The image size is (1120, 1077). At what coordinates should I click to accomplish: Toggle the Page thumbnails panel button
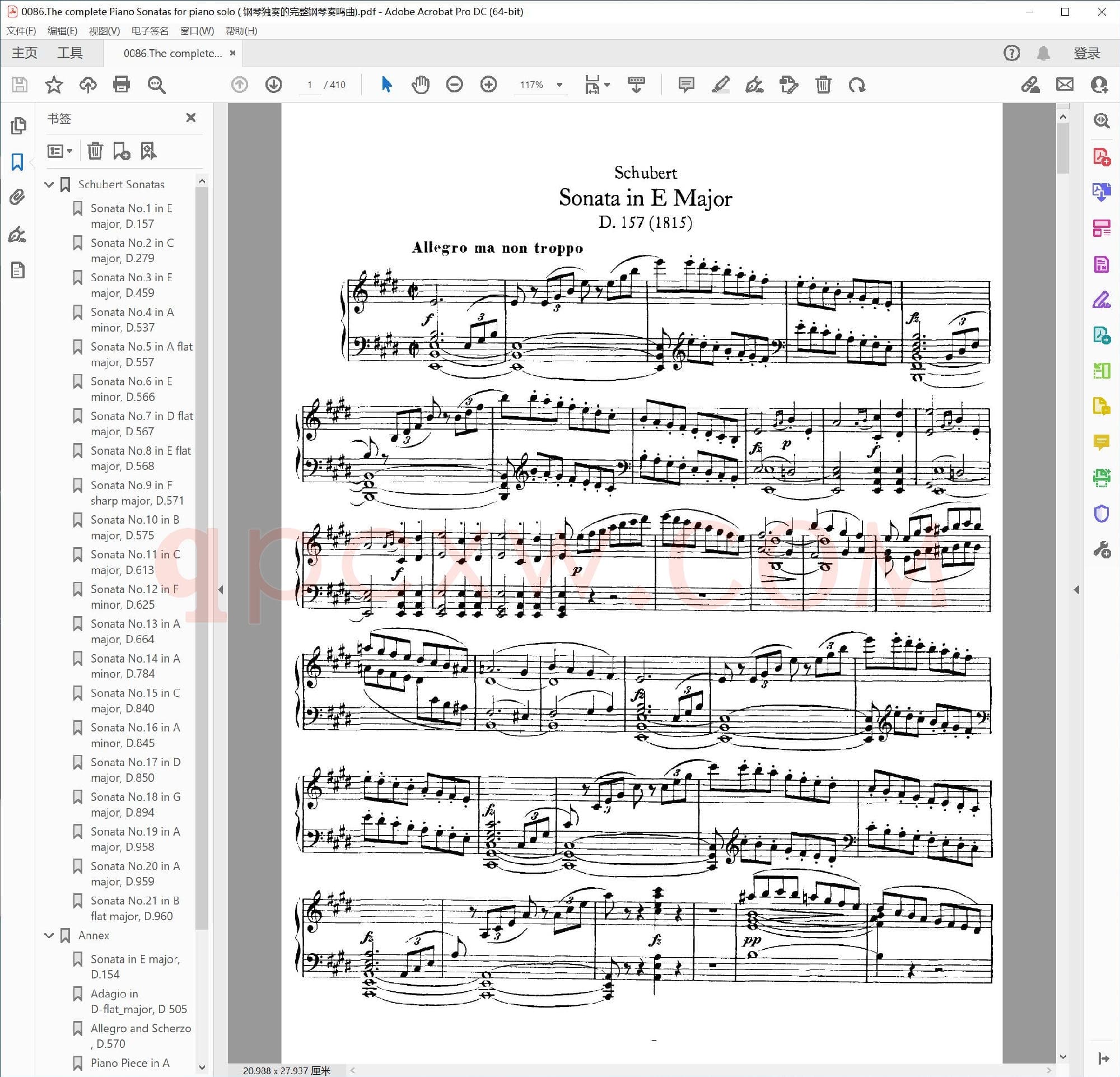(18, 125)
